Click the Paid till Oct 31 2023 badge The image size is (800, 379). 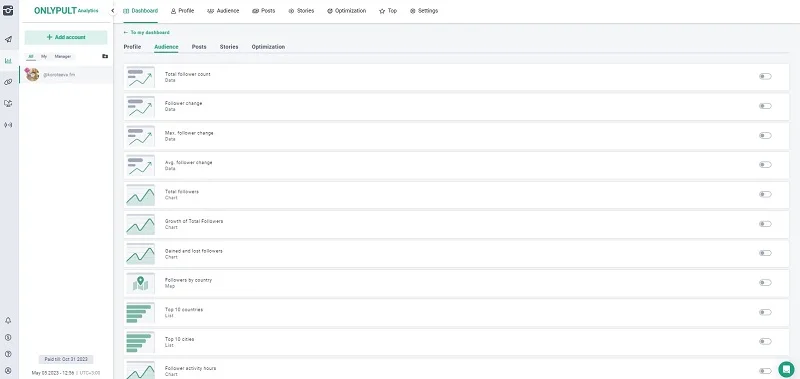[66, 360]
